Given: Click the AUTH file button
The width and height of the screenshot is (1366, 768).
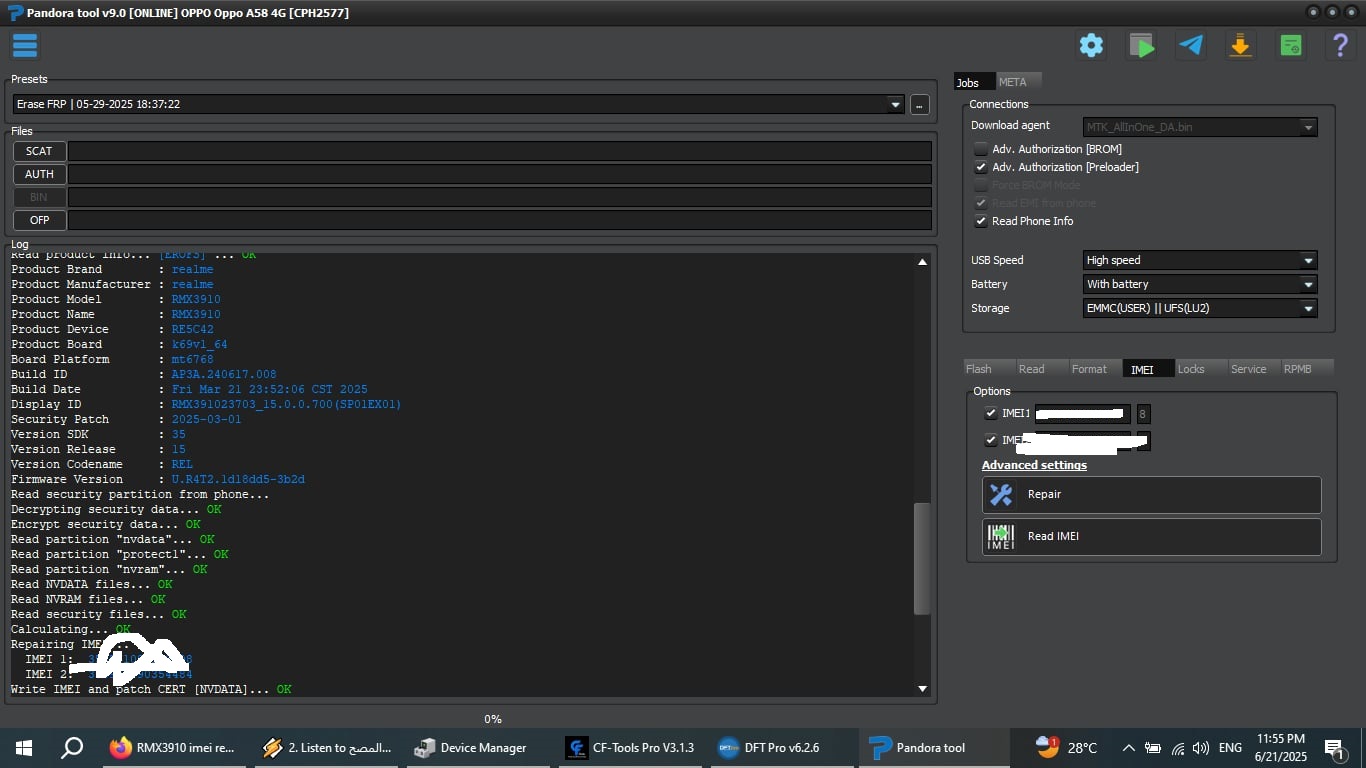Looking at the screenshot, I should 39,174.
